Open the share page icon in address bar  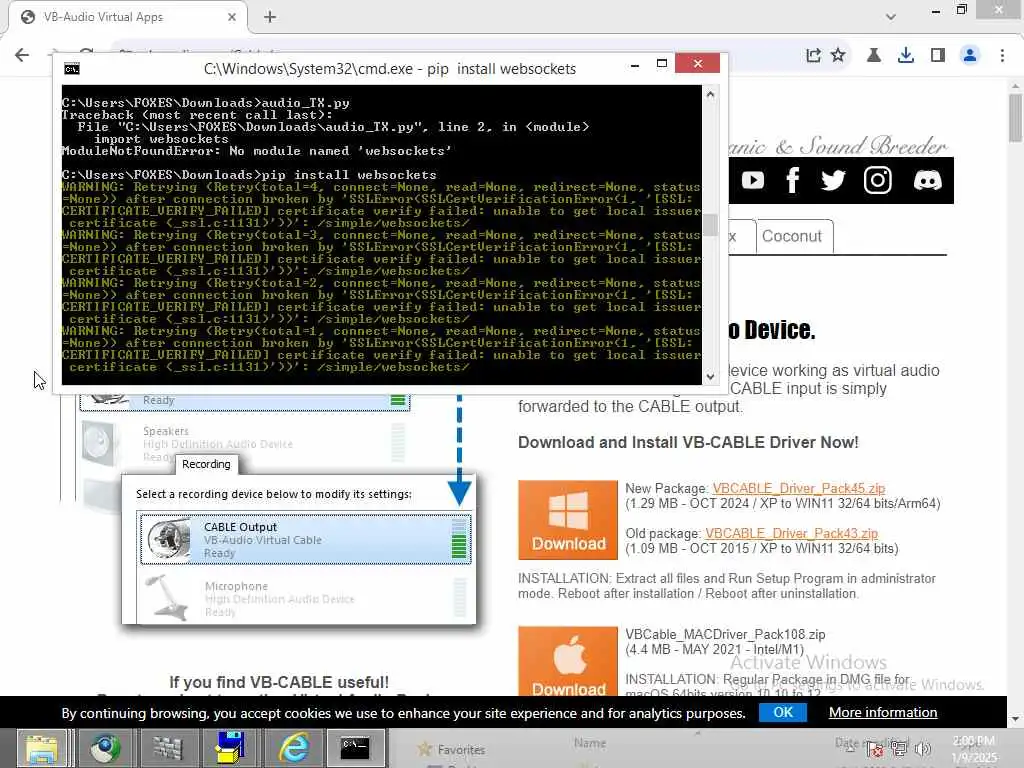click(x=813, y=56)
